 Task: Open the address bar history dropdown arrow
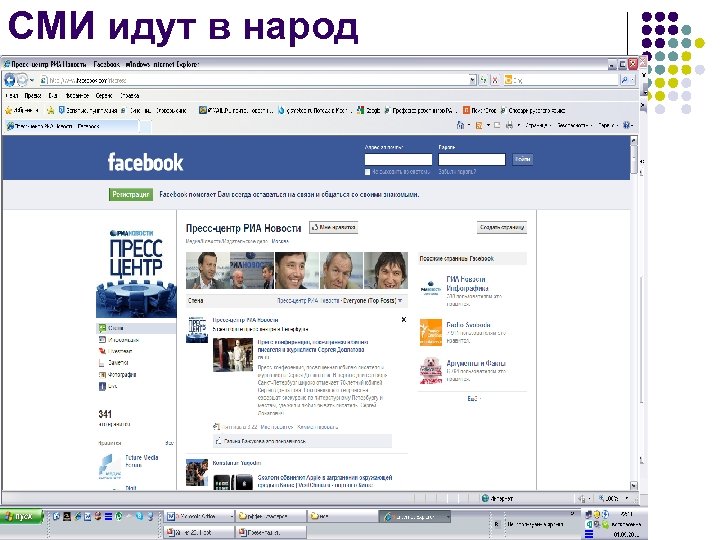click(x=472, y=80)
